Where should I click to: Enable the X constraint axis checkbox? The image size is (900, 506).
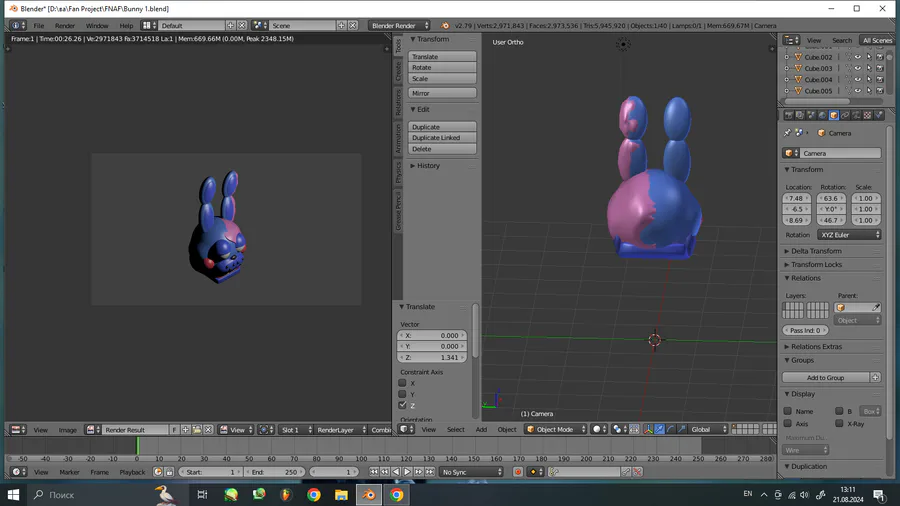point(402,383)
